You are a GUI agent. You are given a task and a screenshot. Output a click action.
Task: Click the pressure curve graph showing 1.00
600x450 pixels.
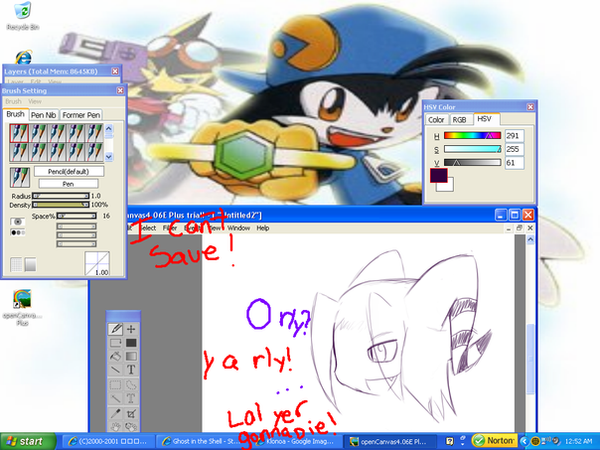(97, 264)
